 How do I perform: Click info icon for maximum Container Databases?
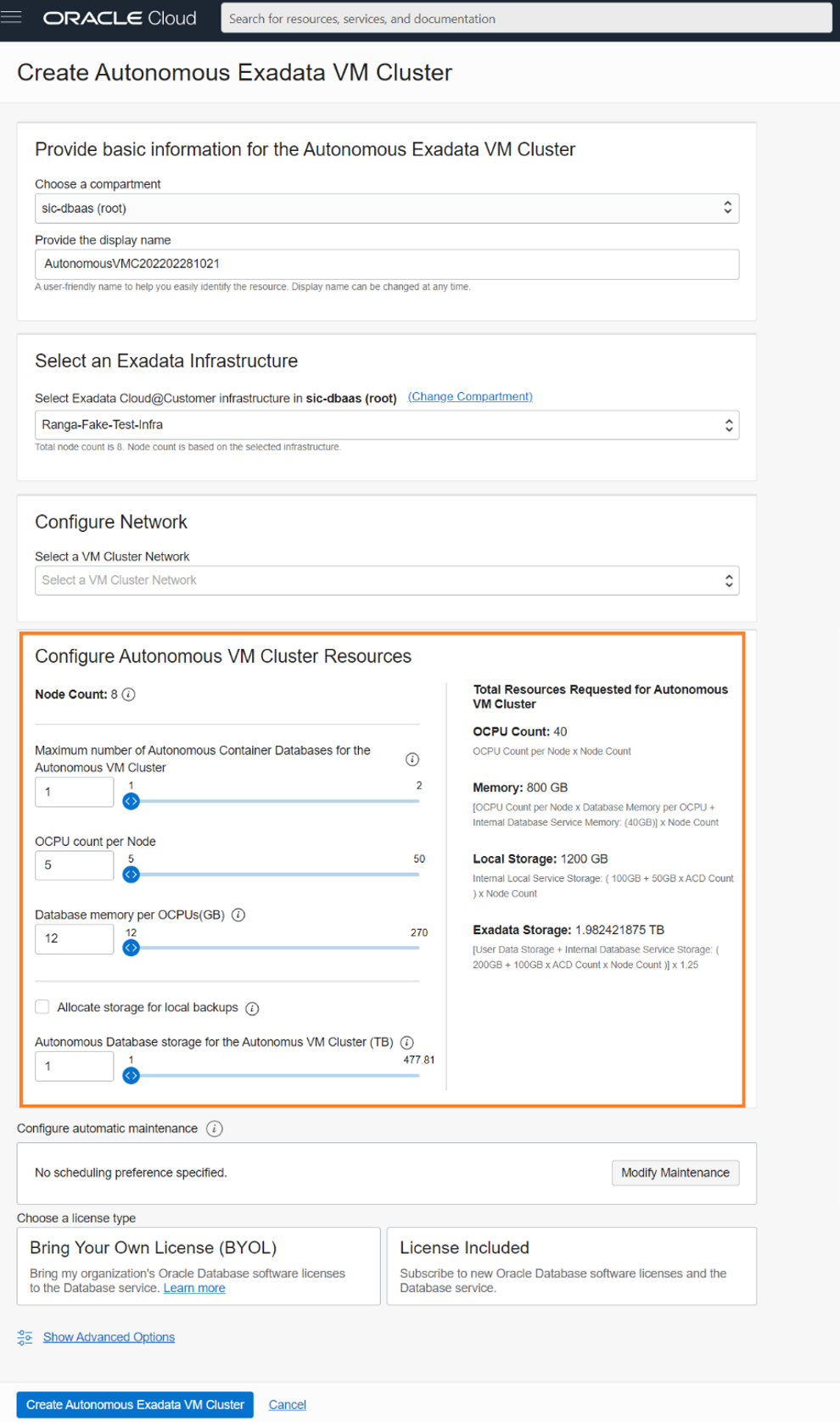point(412,759)
